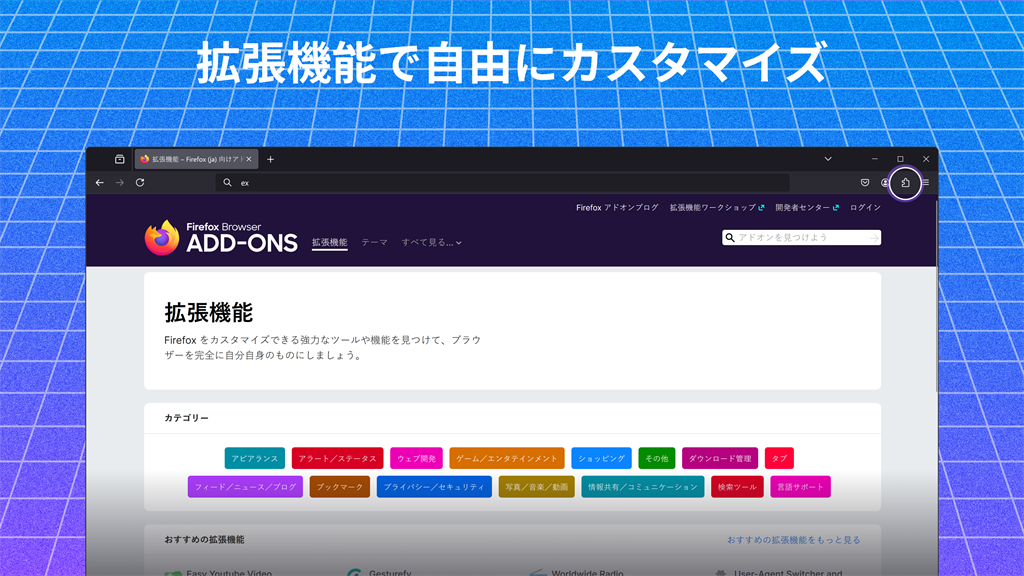1024x576 pixels.
Task: Focus the address bar showing 'ex'
Action: click(502, 183)
